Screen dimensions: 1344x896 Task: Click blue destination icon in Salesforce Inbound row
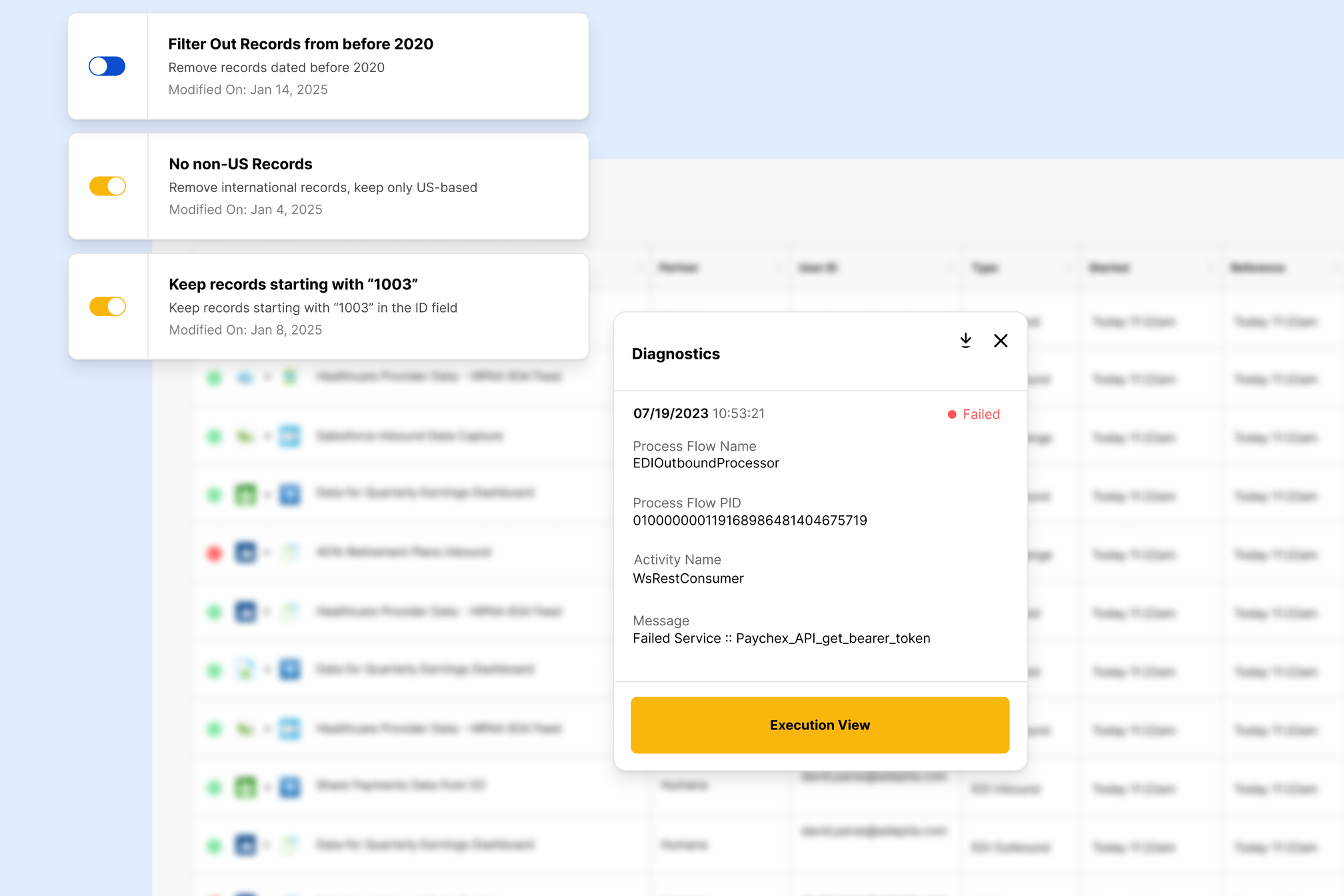pyautogui.click(x=290, y=437)
